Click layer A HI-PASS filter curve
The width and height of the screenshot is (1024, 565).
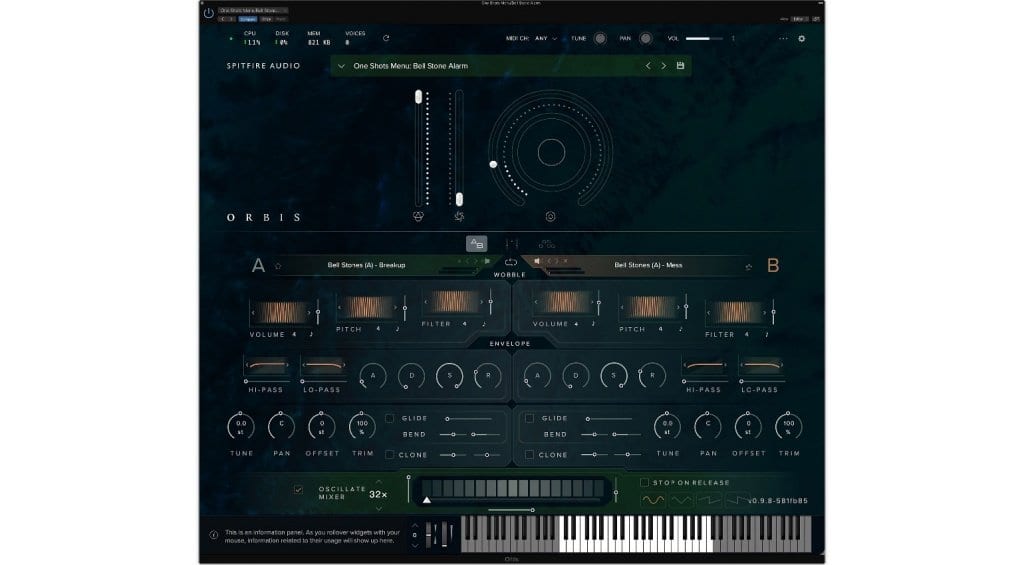(266, 365)
